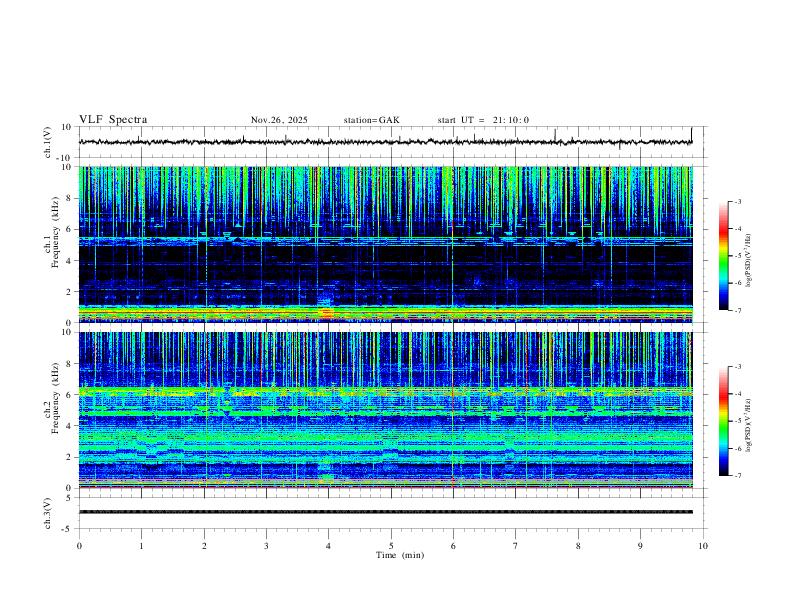792x612 pixels.
Task: Click the "Time (min)" axis title
Action: tap(400, 555)
